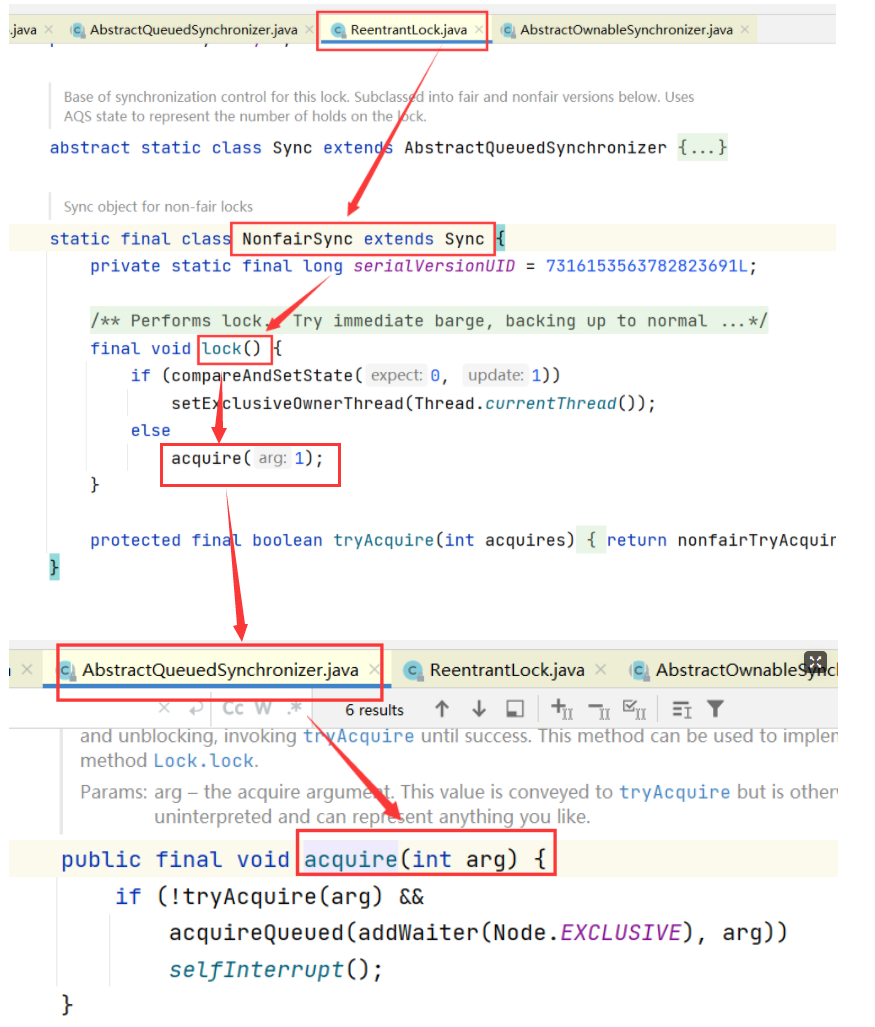Viewport: 875px width, 1027px height.
Task: Click 'setExclusiveOwnerThread' call
Action: coord(288,403)
